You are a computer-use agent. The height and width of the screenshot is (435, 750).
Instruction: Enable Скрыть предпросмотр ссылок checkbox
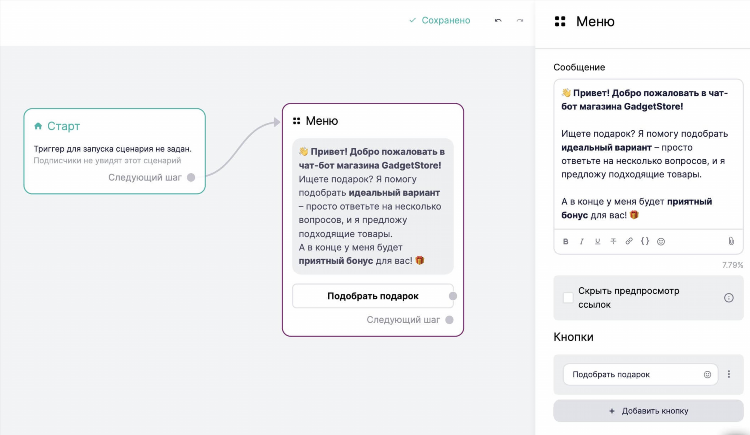[568, 298]
